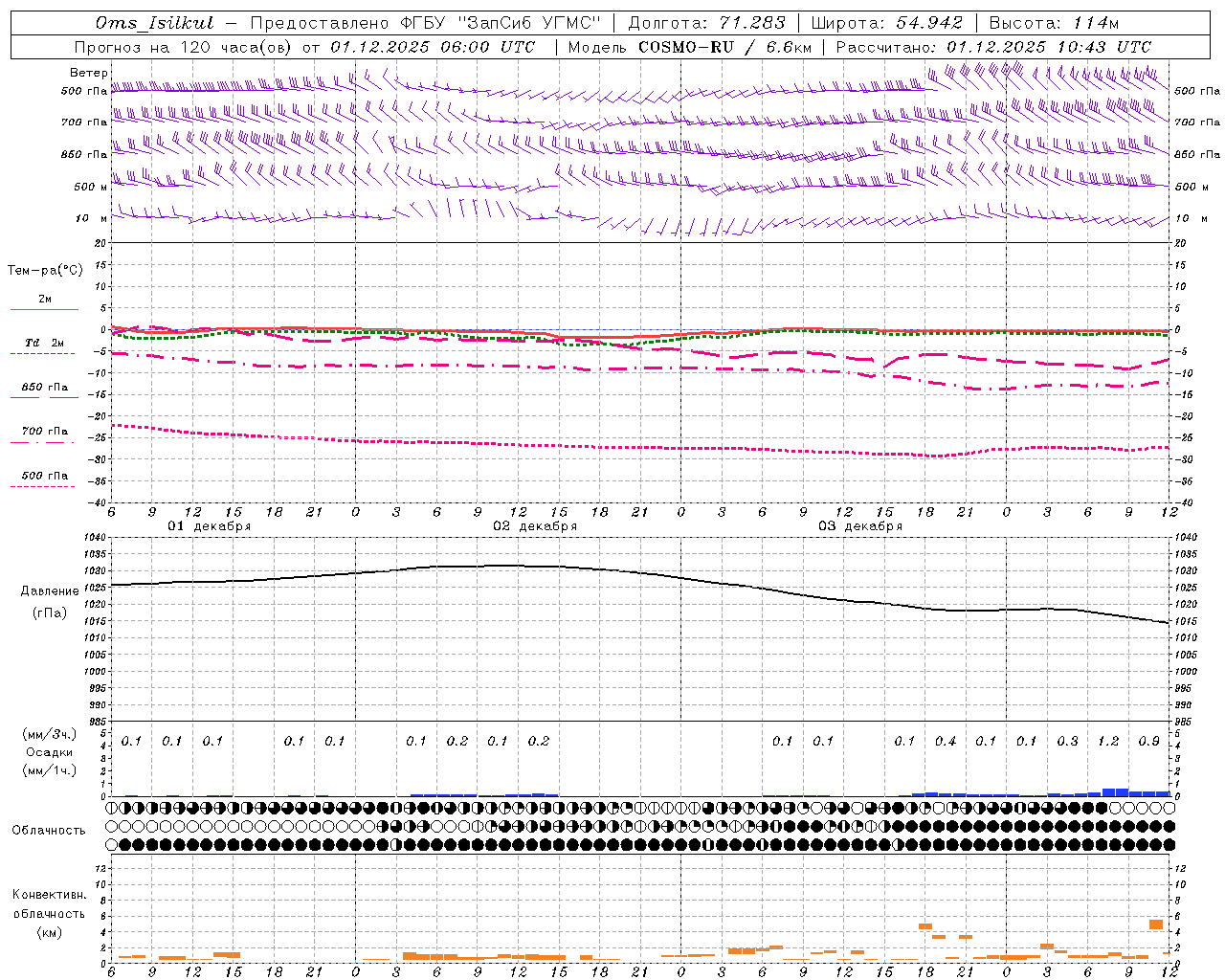Screen dimensions: 1225x980
Task: Click the Тем-ра(°C) panel label
Action: [45, 271]
